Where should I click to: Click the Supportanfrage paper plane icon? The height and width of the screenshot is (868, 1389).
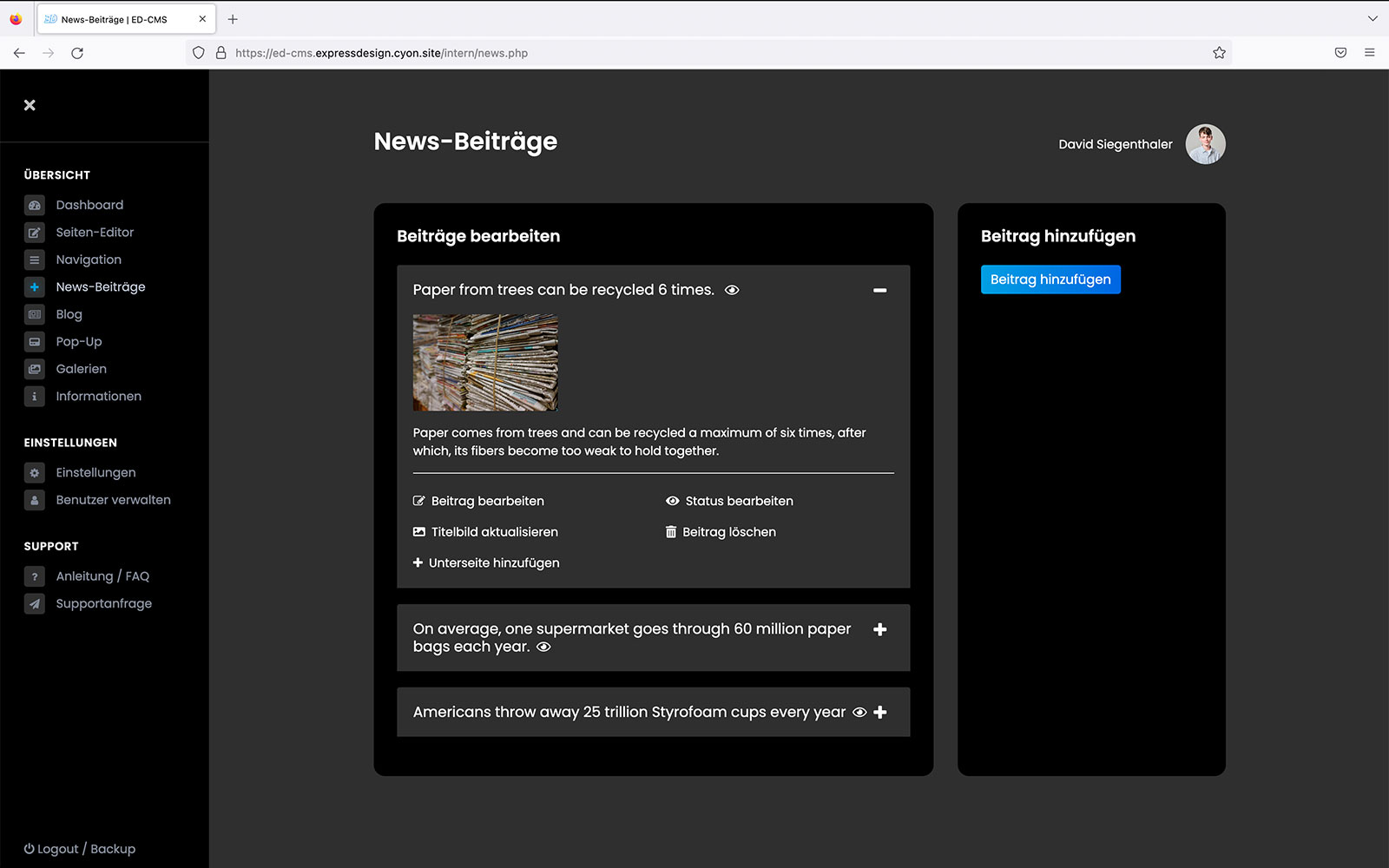click(x=35, y=604)
